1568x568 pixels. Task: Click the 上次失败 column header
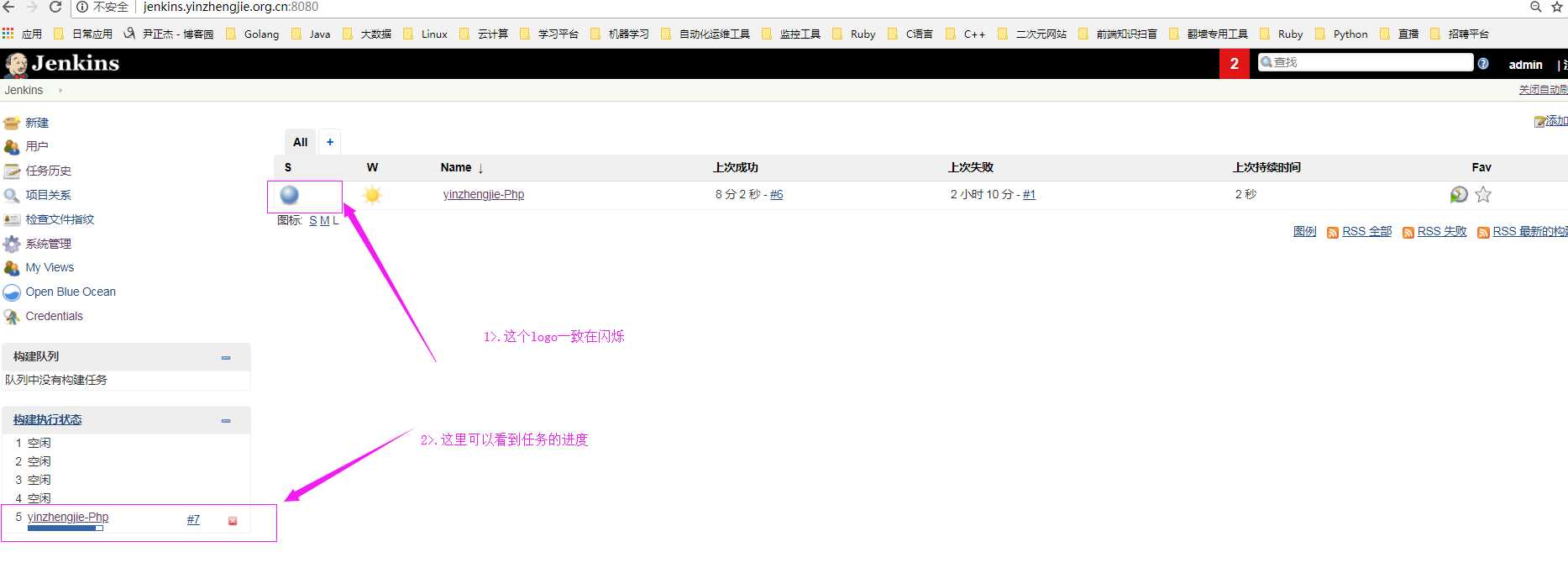971,168
